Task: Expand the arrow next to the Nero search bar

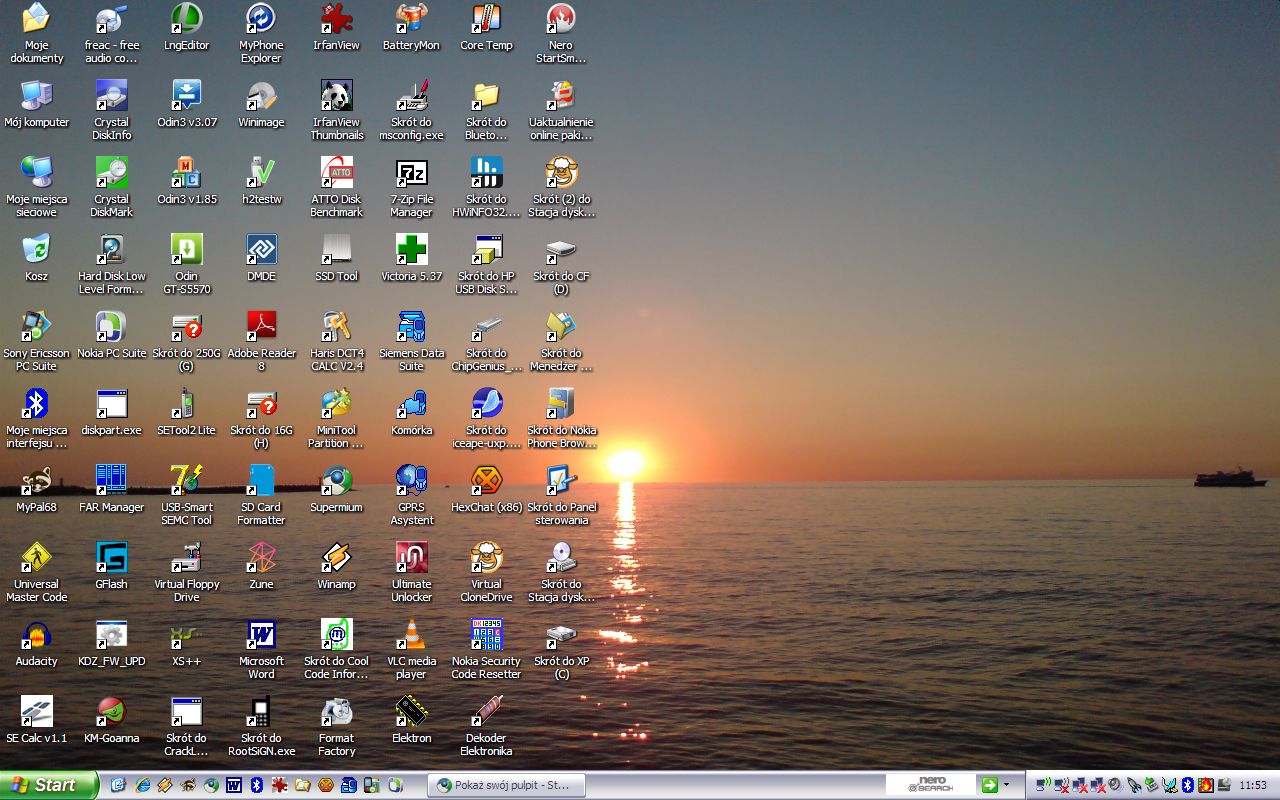Action: pyautogui.click(x=1006, y=784)
